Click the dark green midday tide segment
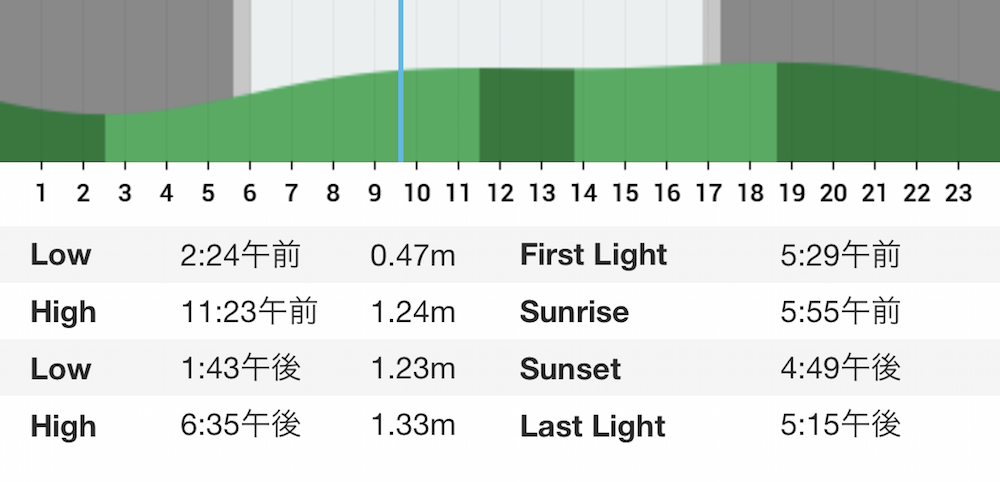The height and width of the screenshot is (482, 1000). [527, 115]
